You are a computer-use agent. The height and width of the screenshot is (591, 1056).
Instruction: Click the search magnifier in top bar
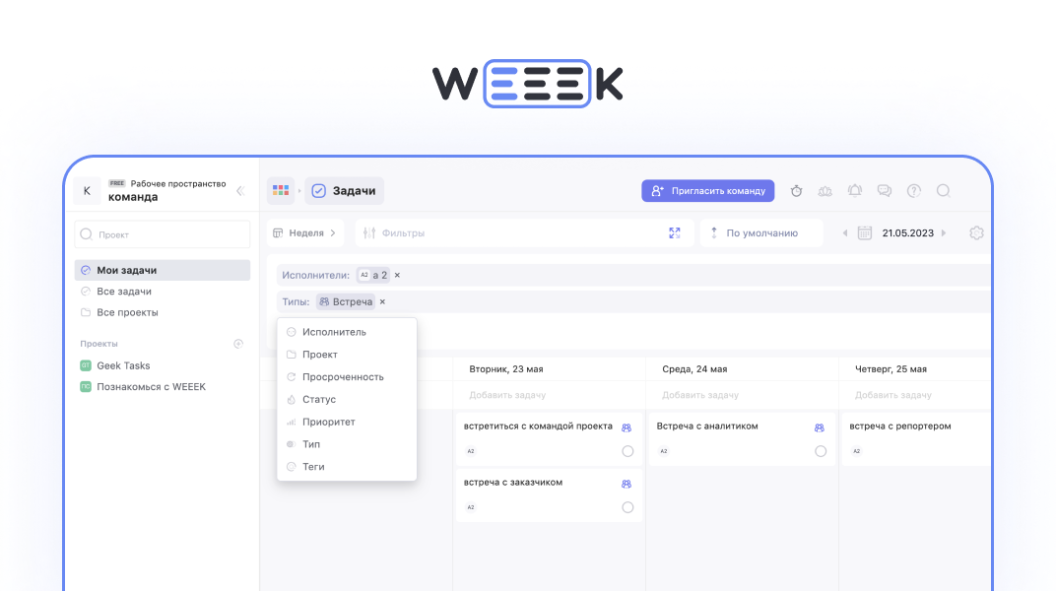(943, 191)
